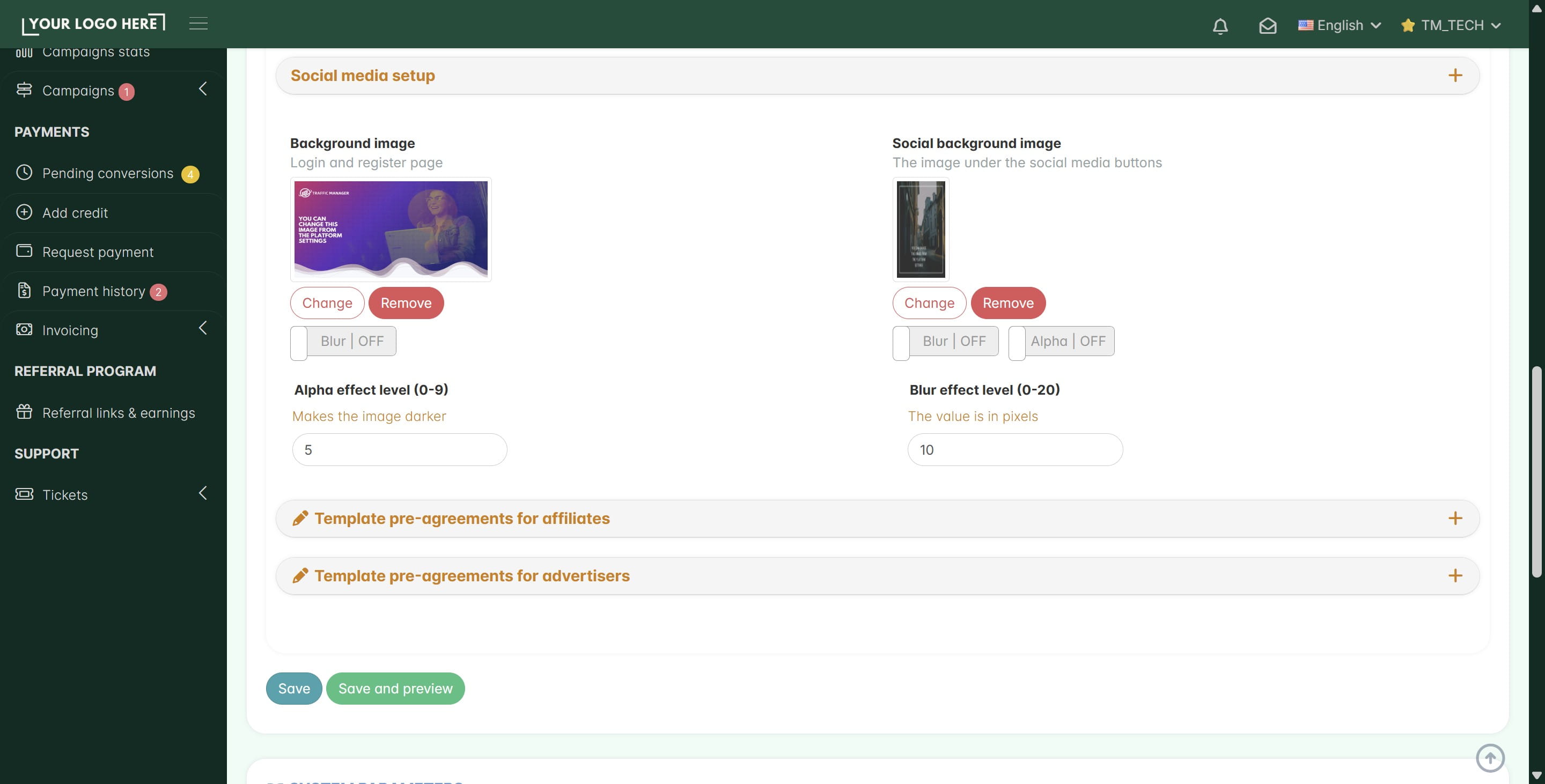Screen dimensions: 1545x784
Task: Expand the Tickets submenu chevron
Action: [x=203, y=493]
